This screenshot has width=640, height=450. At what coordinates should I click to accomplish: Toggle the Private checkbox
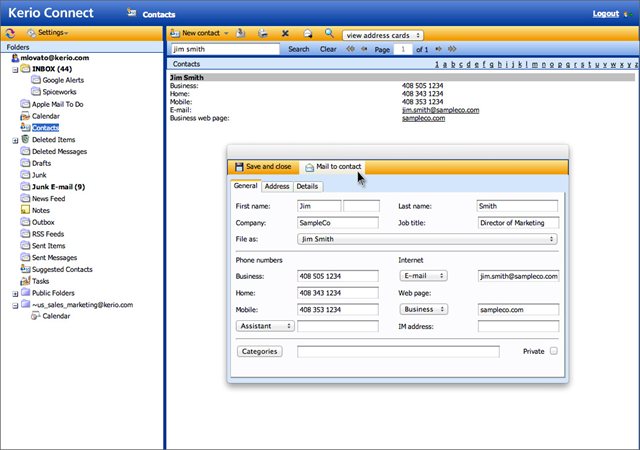tap(553, 351)
